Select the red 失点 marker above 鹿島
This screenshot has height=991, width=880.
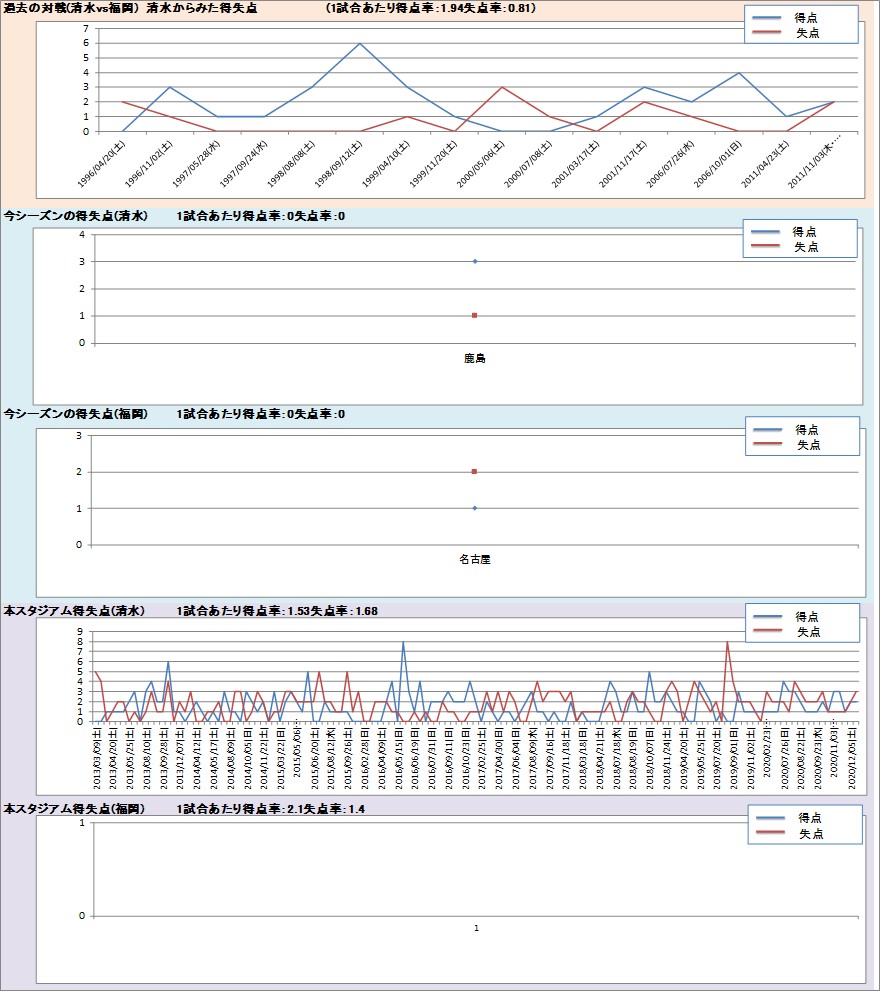point(474,315)
